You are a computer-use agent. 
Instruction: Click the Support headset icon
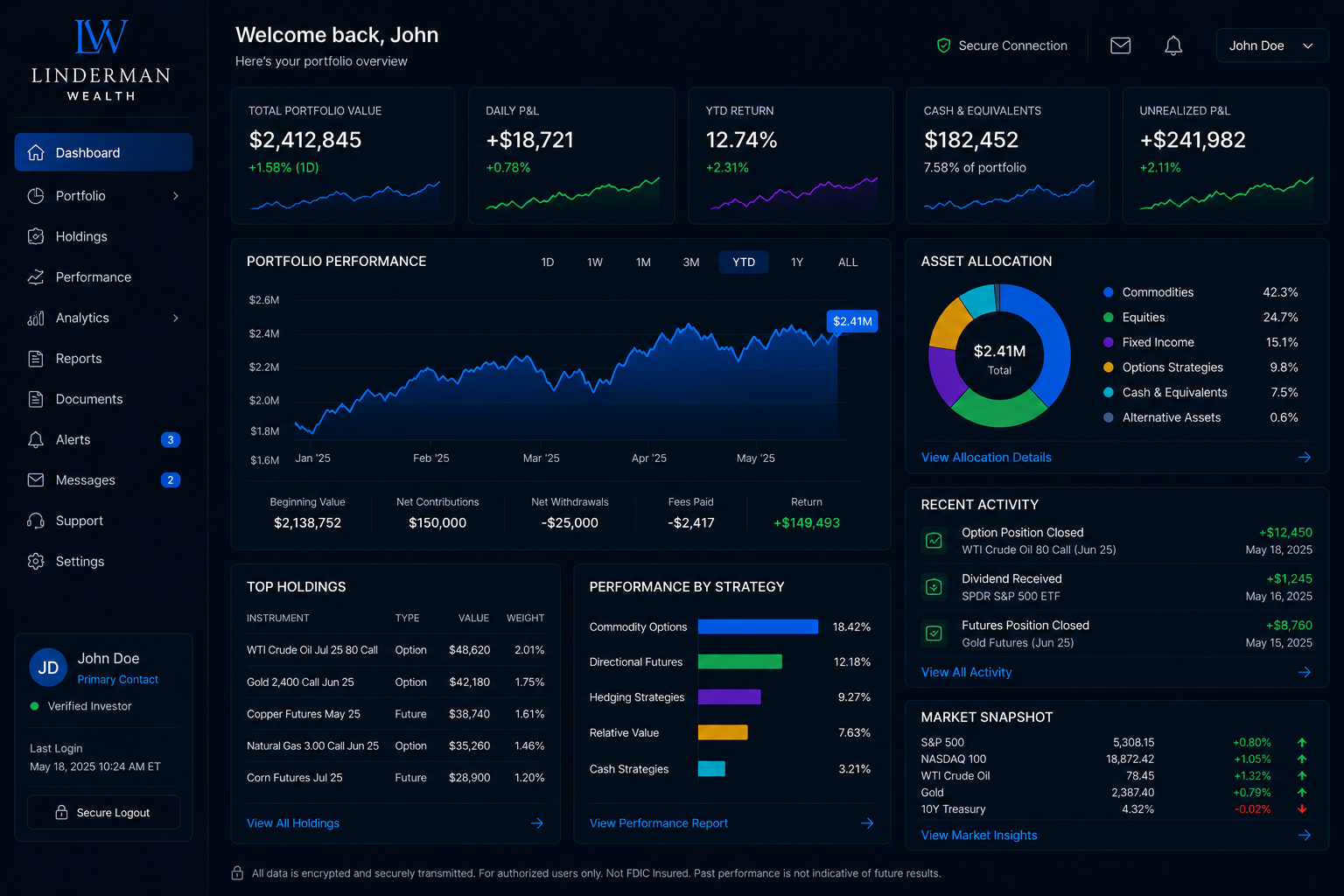pos(36,521)
